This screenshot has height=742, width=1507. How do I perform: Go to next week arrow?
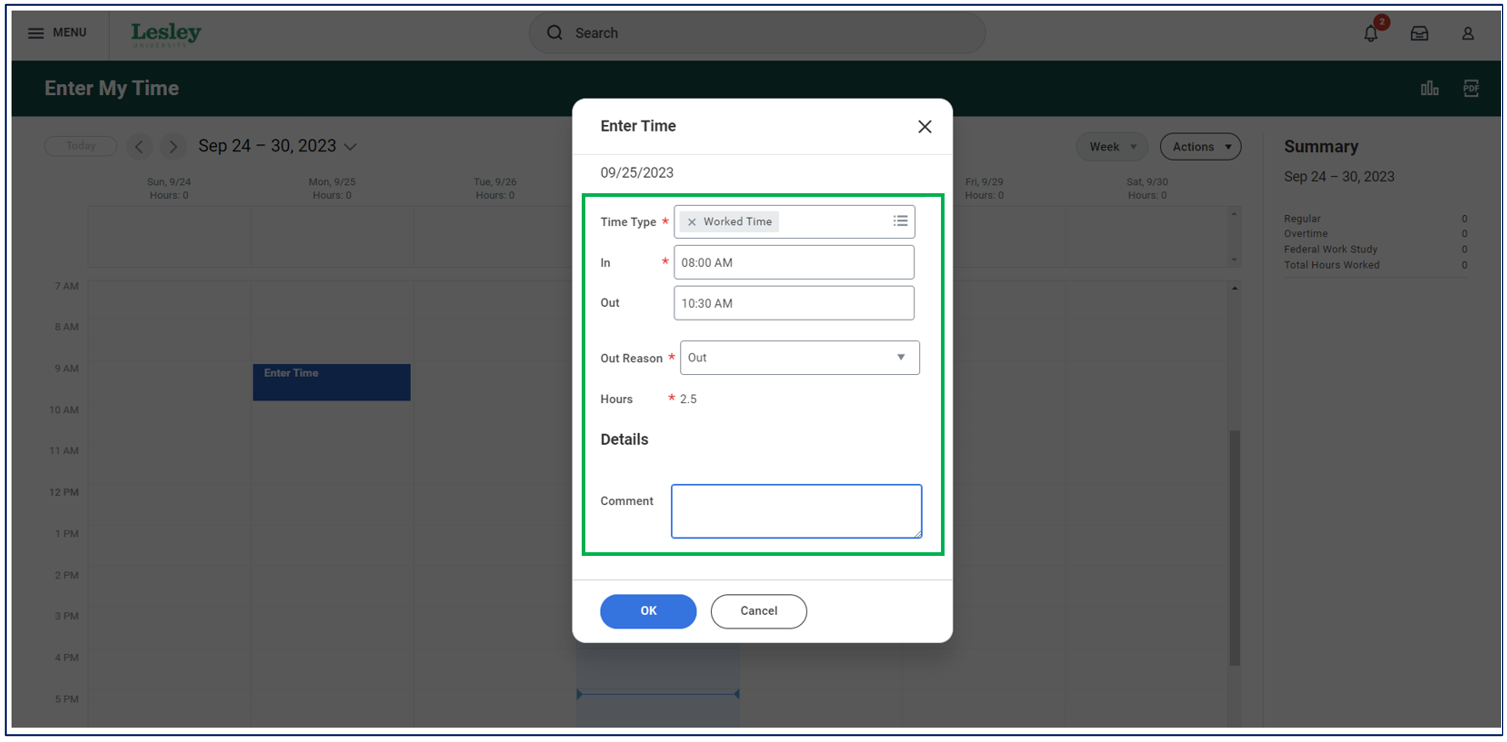(x=173, y=147)
